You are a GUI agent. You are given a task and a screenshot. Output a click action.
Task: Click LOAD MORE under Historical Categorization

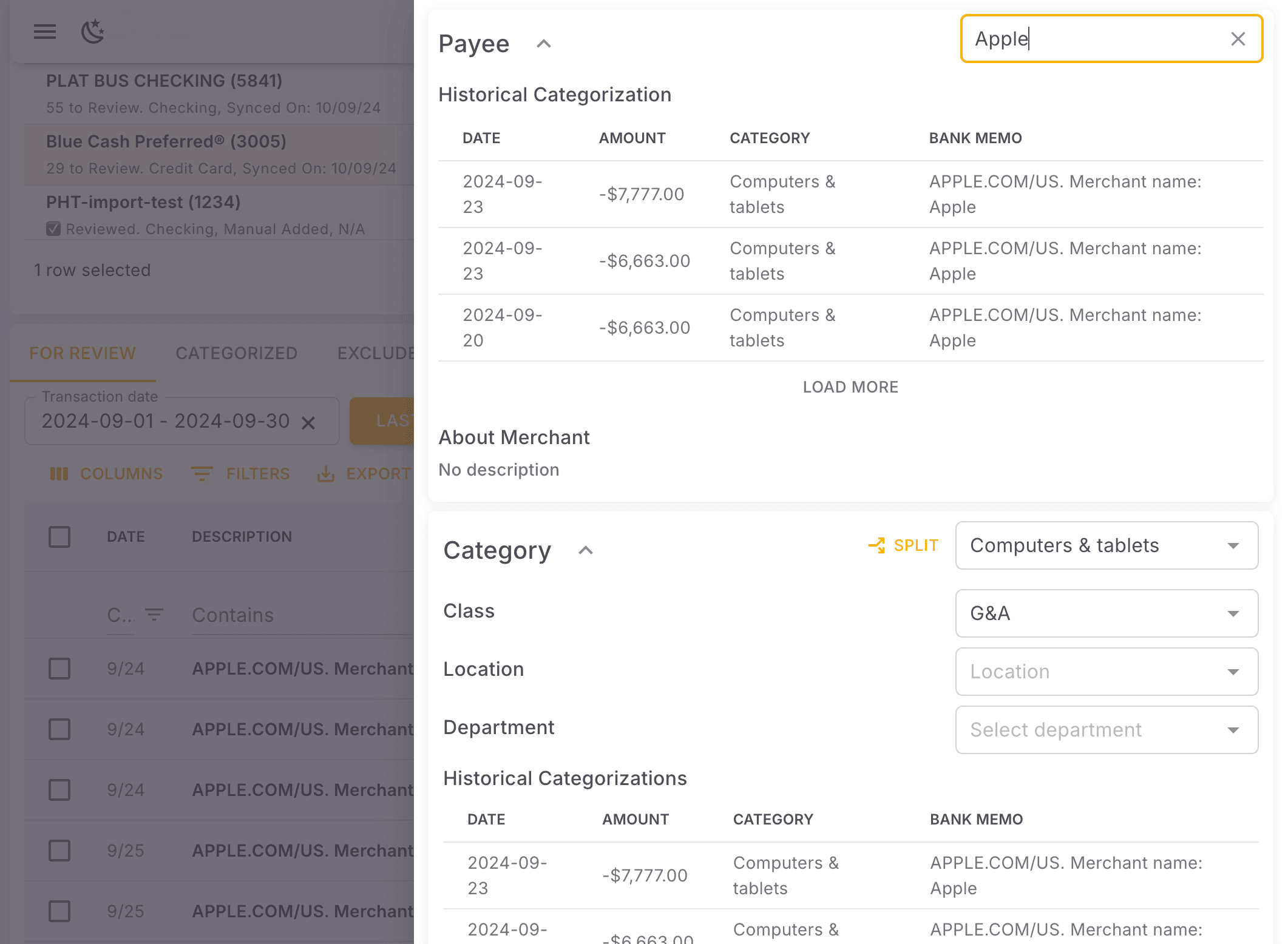coord(850,386)
